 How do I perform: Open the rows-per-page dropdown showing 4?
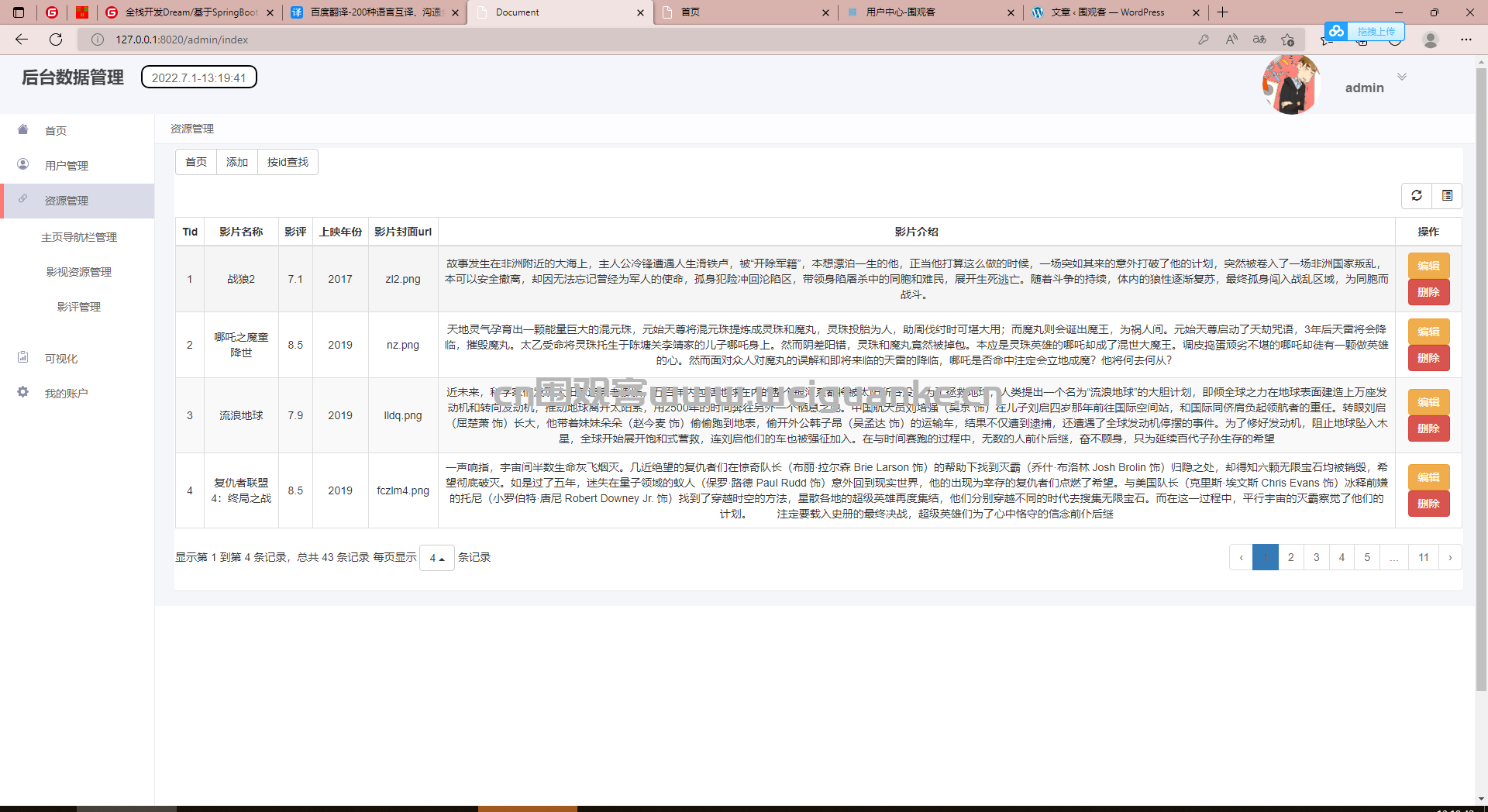click(x=437, y=558)
